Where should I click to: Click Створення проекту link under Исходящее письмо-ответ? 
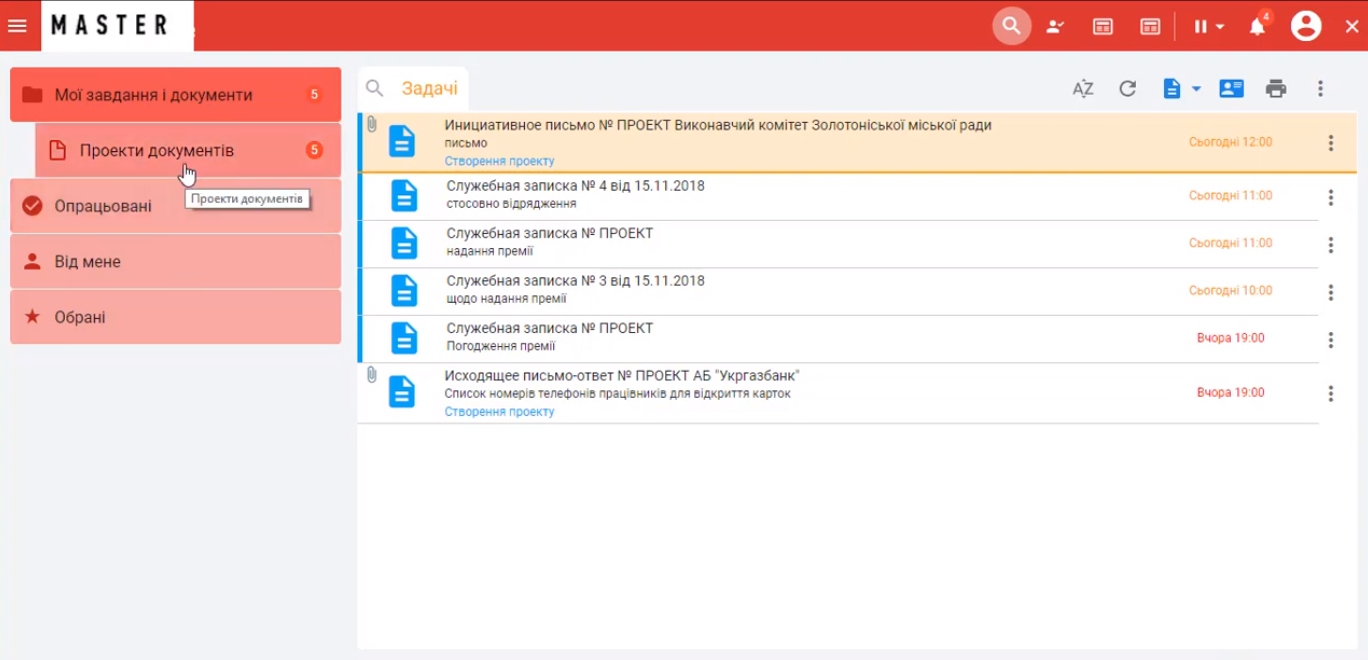[x=499, y=412]
